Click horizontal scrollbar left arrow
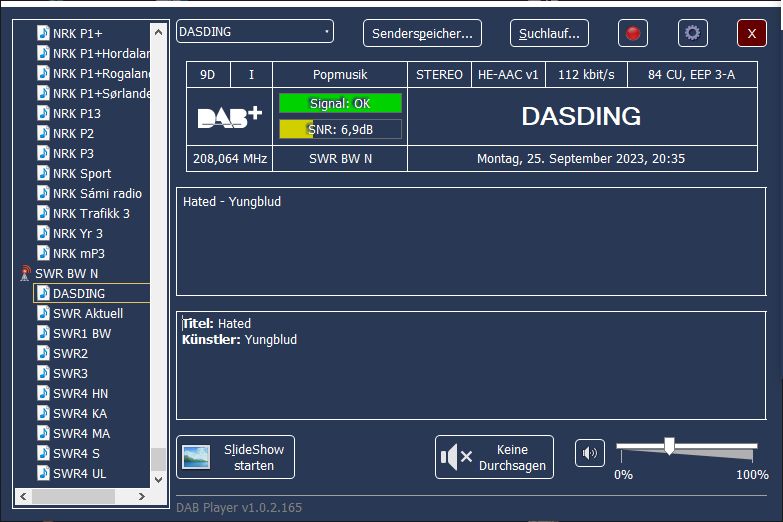The width and height of the screenshot is (783, 522). pyautogui.click(x=23, y=497)
